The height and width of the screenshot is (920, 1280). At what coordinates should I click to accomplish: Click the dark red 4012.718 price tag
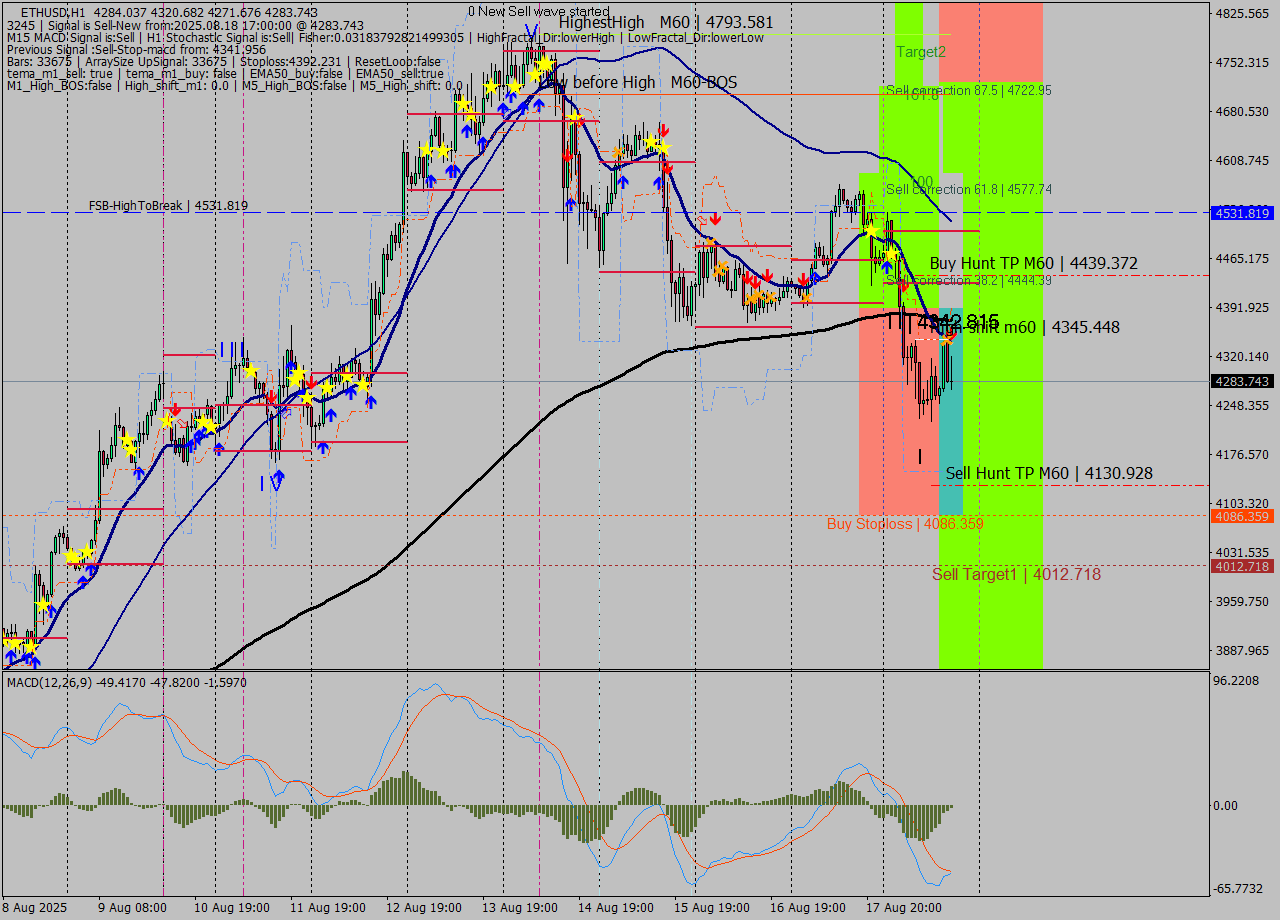click(x=1241, y=566)
